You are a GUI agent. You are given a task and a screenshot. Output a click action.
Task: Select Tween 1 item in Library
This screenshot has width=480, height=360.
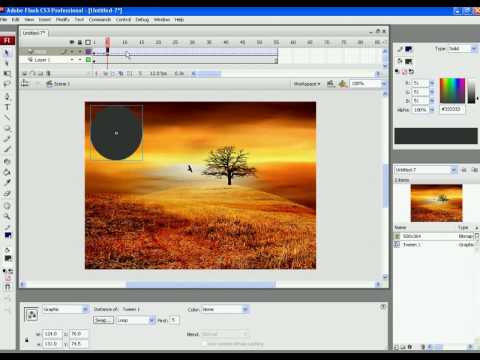[x=411, y=245]
